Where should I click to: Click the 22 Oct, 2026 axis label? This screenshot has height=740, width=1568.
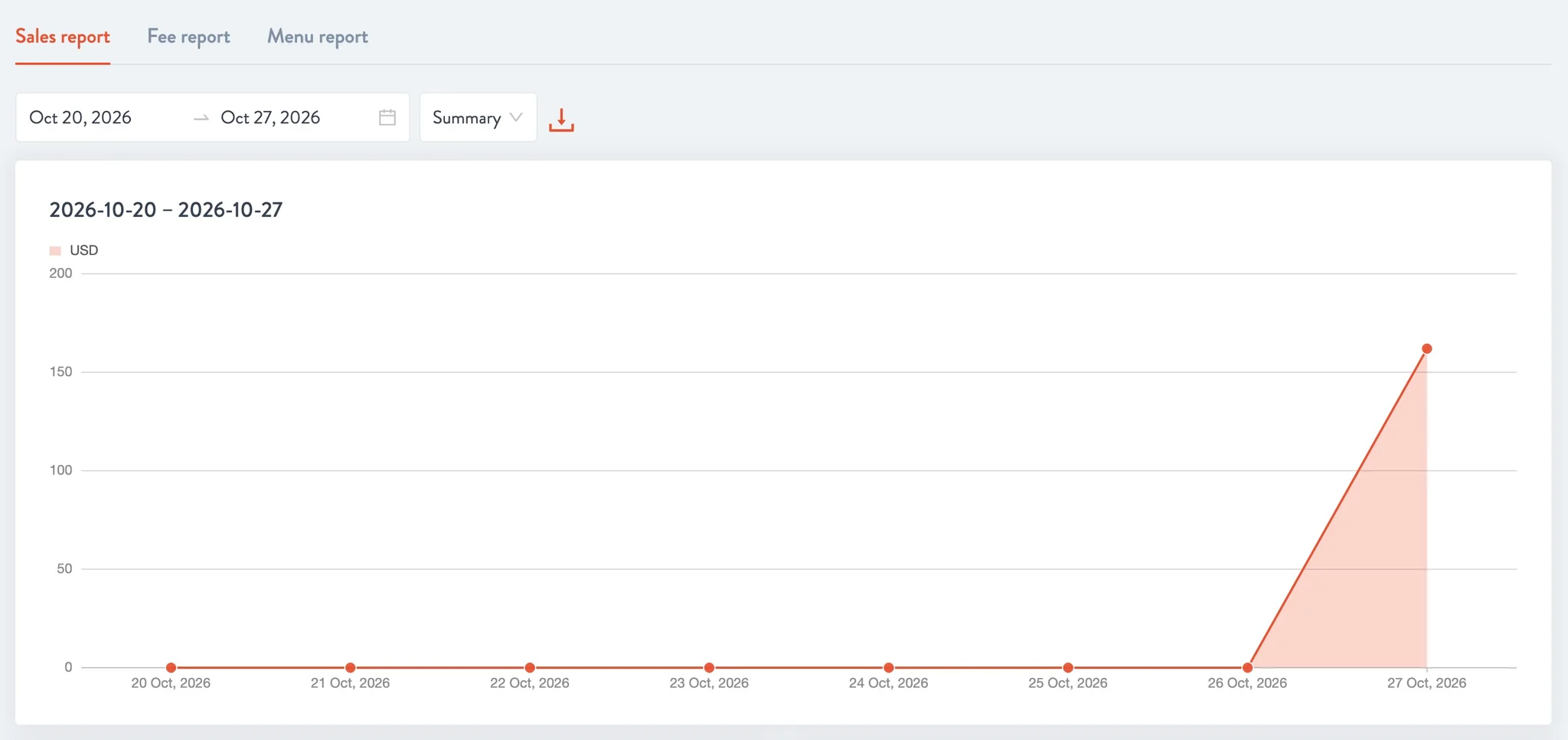pos(530,683)
